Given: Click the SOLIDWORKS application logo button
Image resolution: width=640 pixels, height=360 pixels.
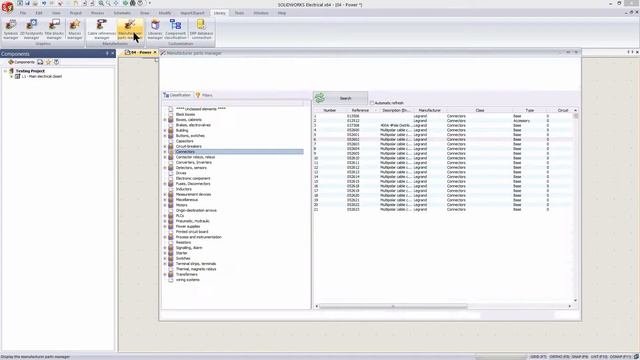Looking at the screenshot, I should pyautogui.click(x=7, y=7).
